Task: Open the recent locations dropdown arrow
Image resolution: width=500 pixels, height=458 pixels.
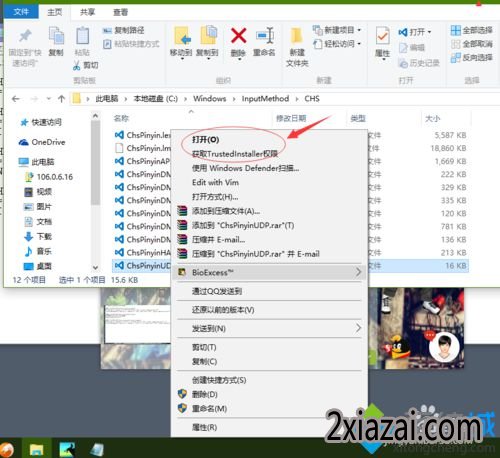Action: point(49,99)
